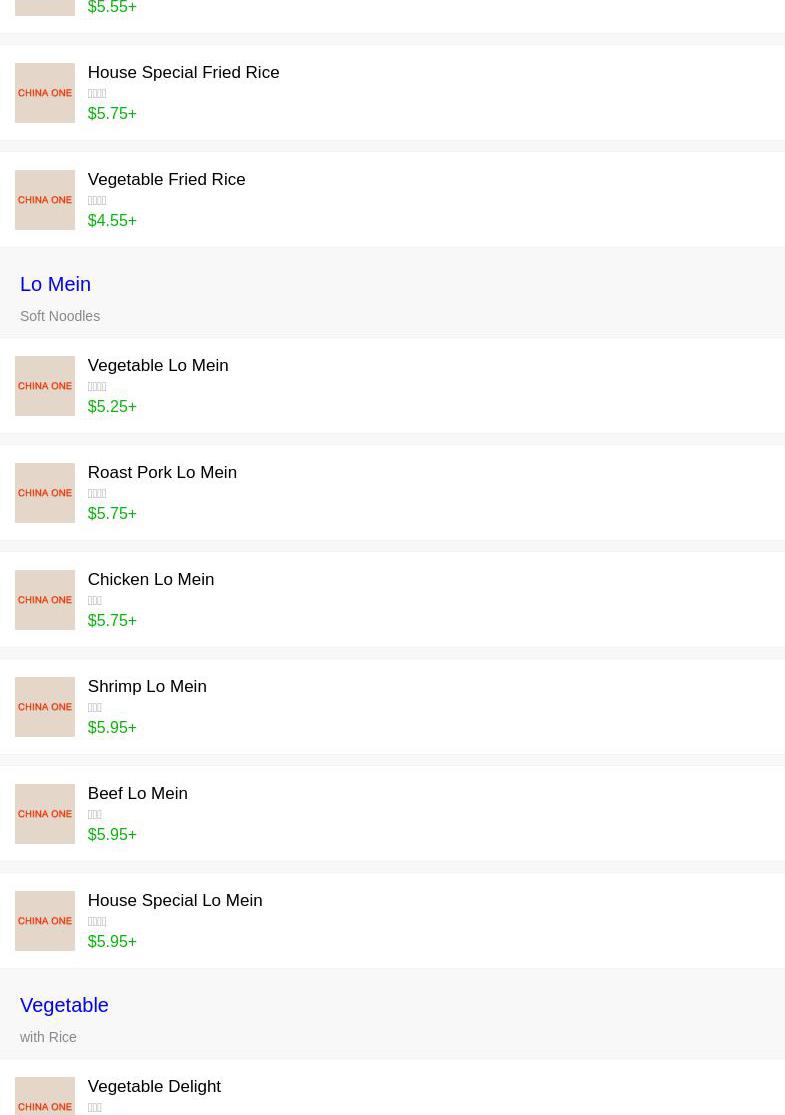
Task: Click the Shrimp Lo Mein thumbnail image
Action: (x=45, y=707)
